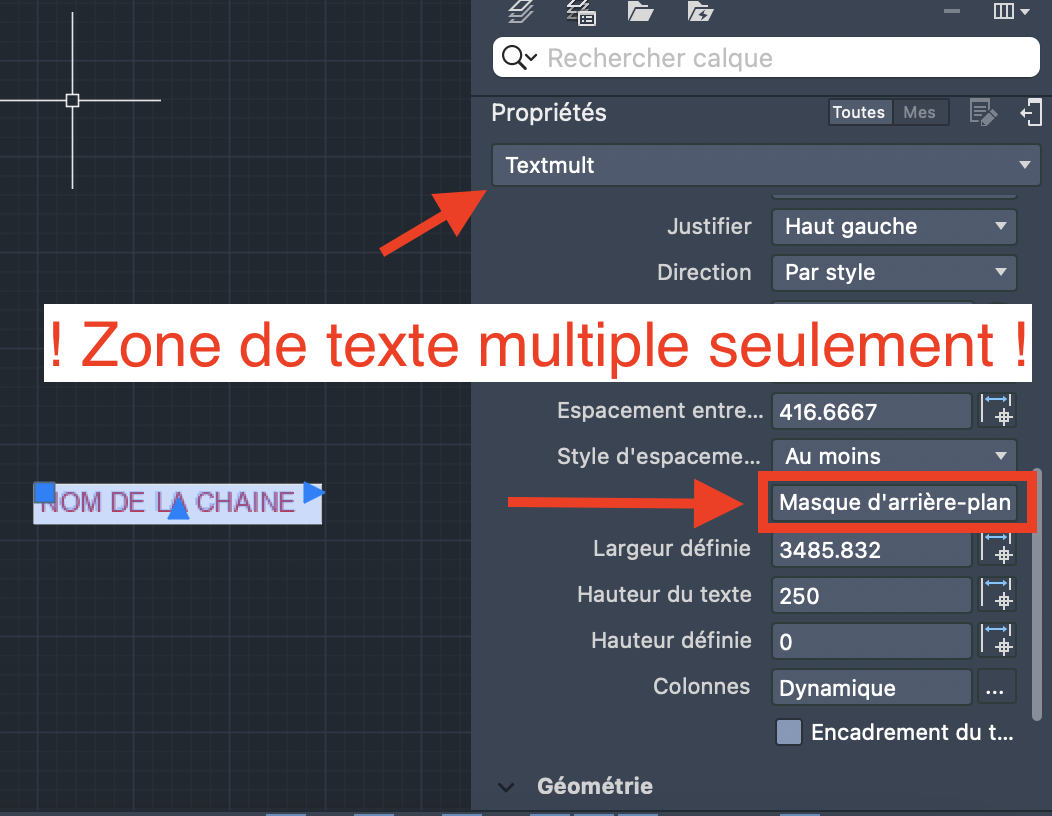Image resolution: width=1052 pixels, height=816 pixels.
Task: Switch to the Toutes properties tab
Action: click(x=859, y=112)
